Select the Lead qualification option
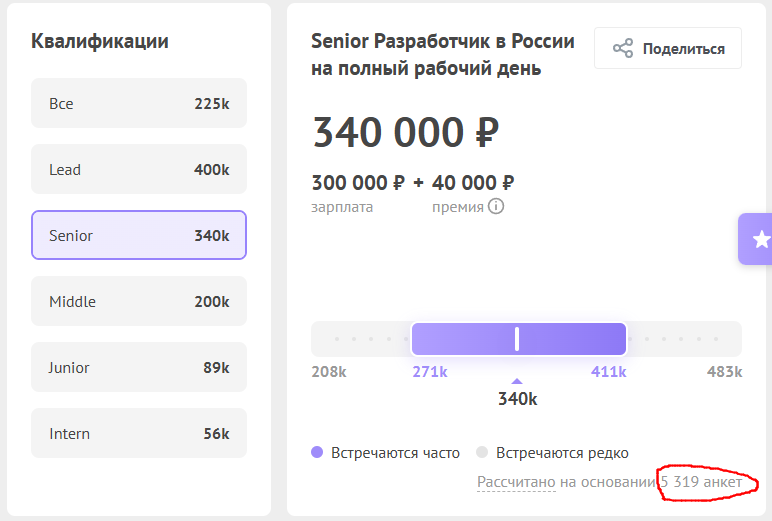Viewport: 772px width, 521px height. tap(139, 170)
